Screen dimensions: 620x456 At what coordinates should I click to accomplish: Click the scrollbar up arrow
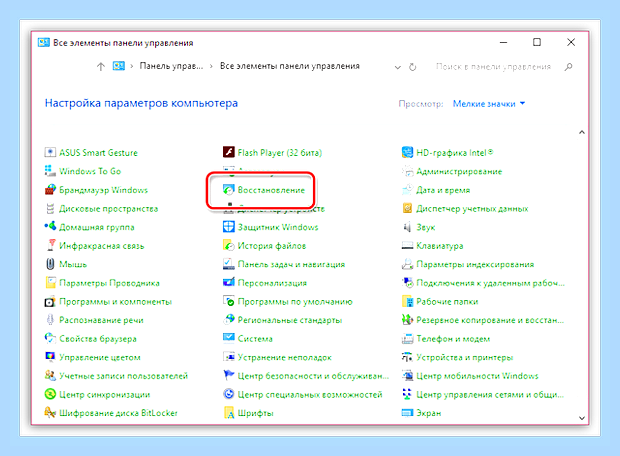[582, 132]
